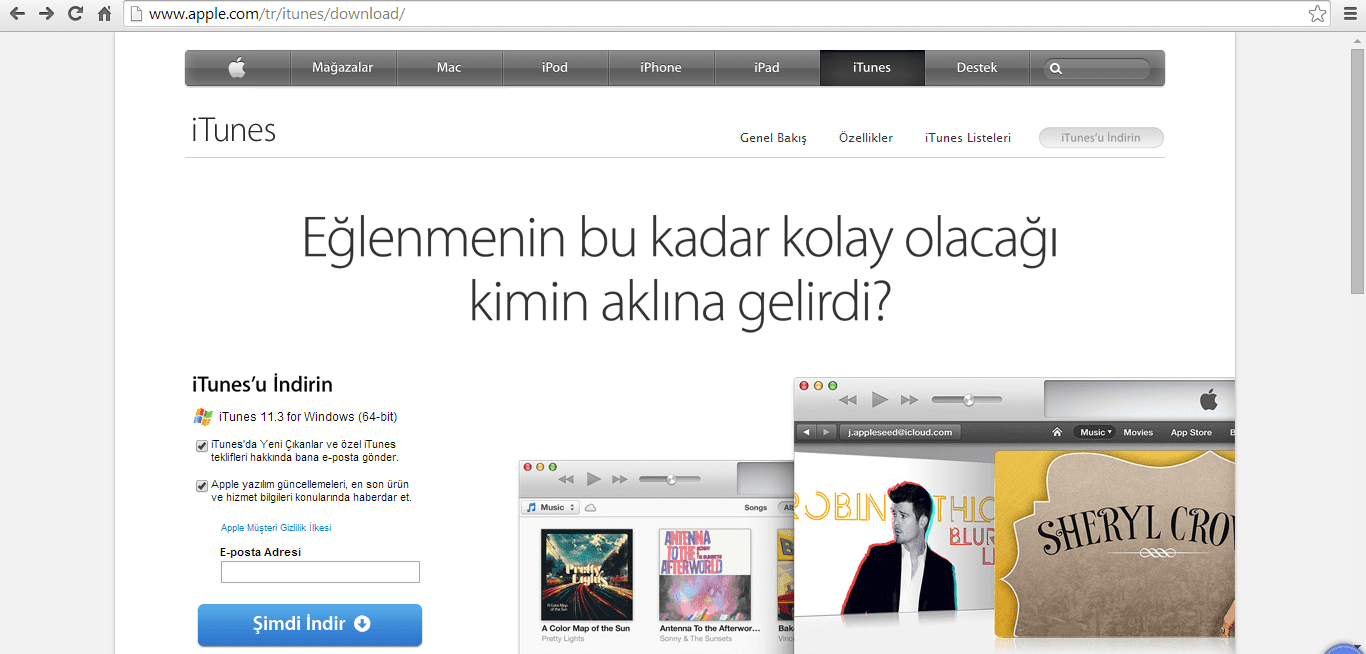
Task: Click the store forward arrow in the front iTunes window
Action: tap(826, 432)
